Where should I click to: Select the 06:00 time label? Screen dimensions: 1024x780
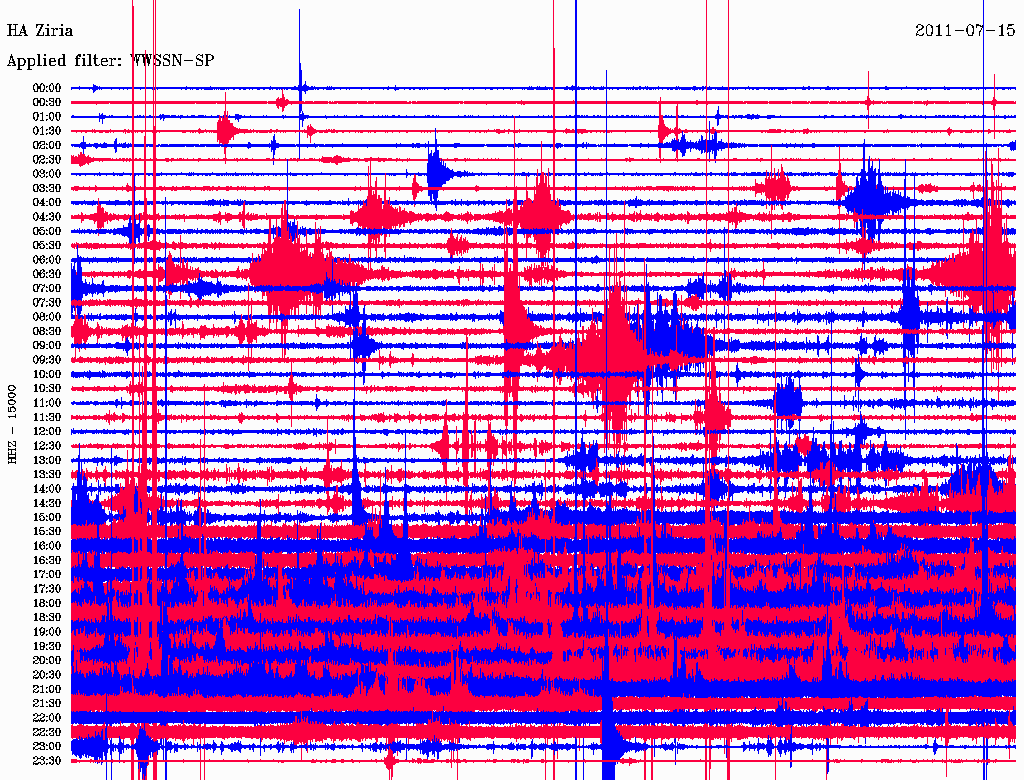[47, 260]
